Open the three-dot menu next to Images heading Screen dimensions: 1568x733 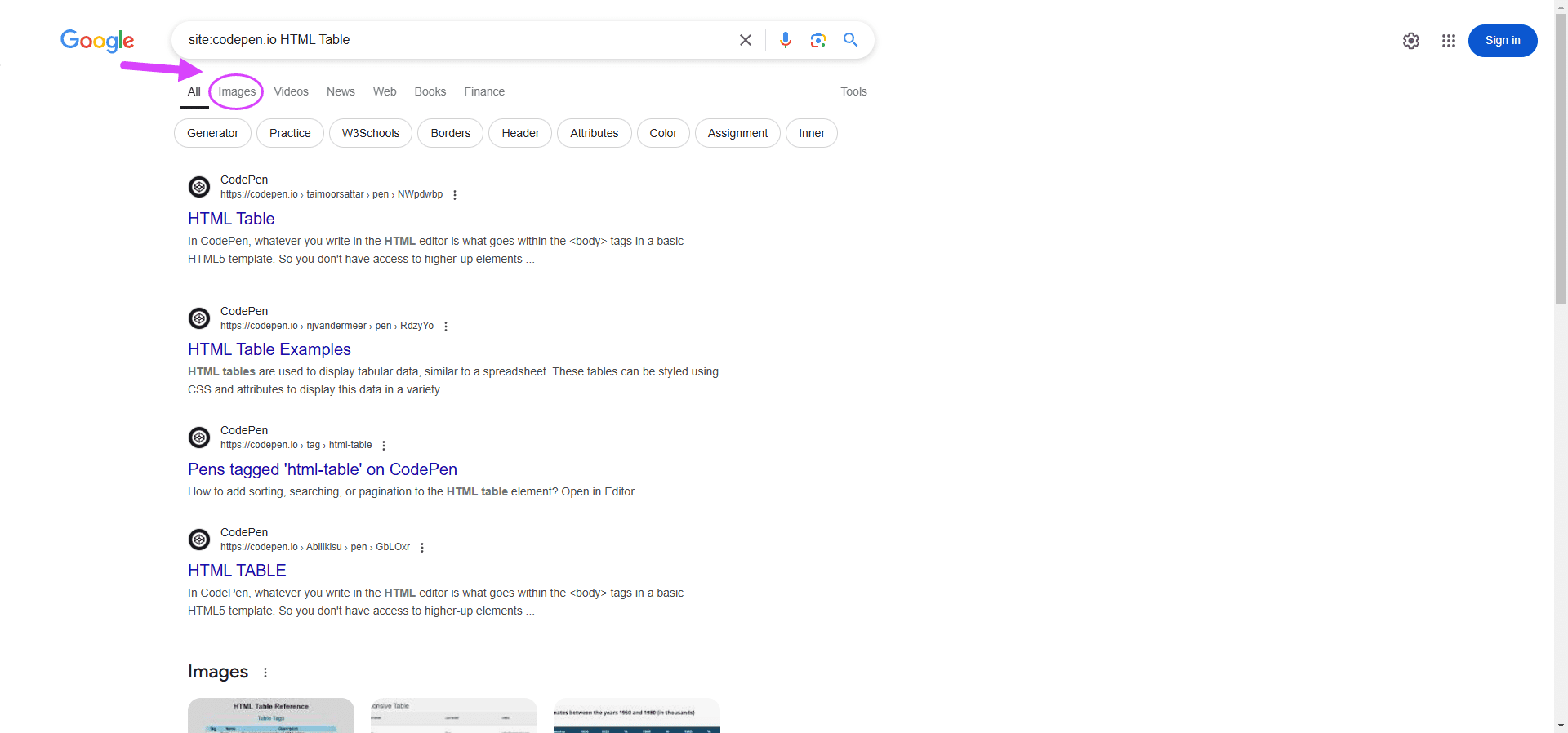265,673
